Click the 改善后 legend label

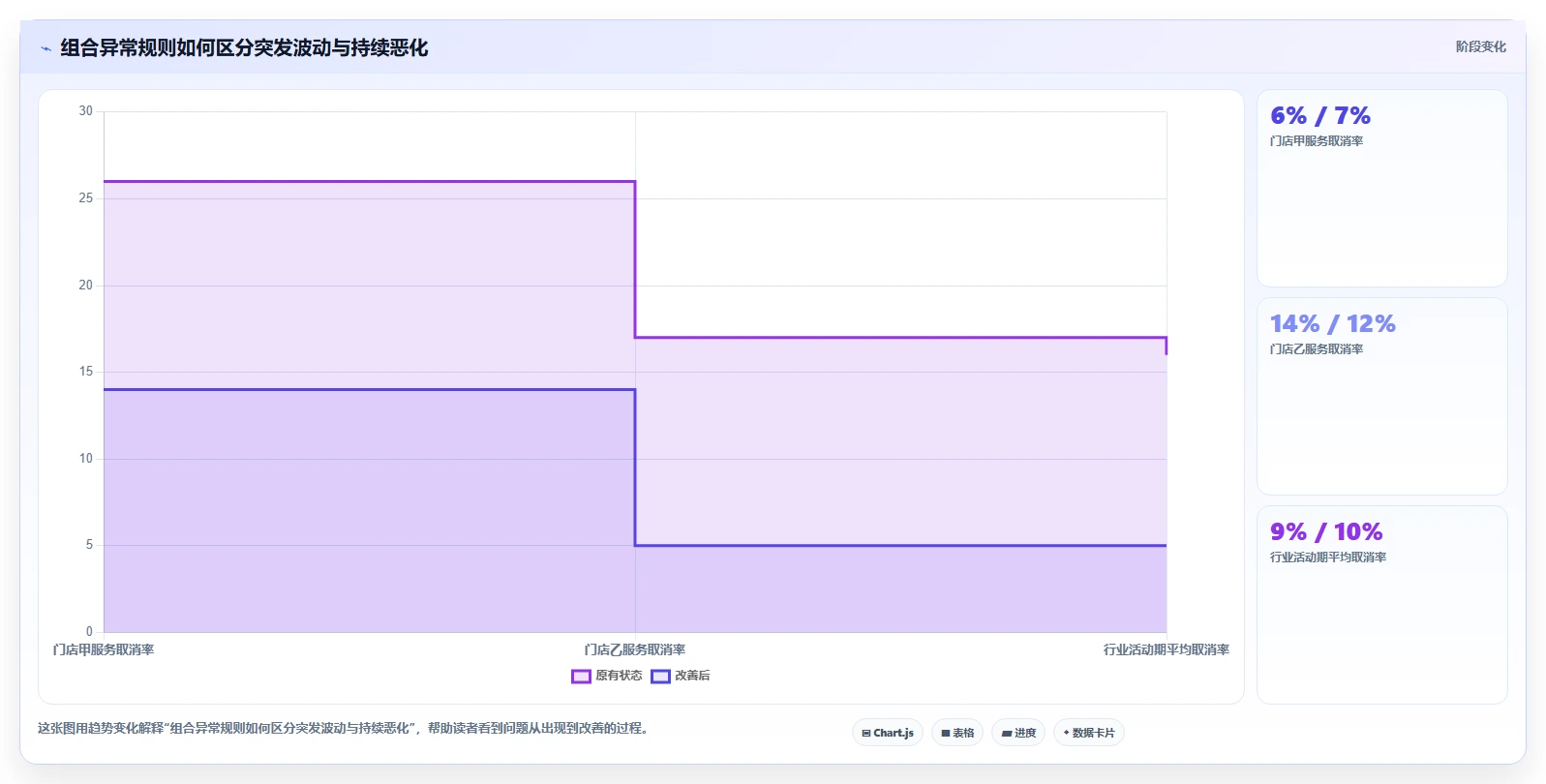pos(692,676)
